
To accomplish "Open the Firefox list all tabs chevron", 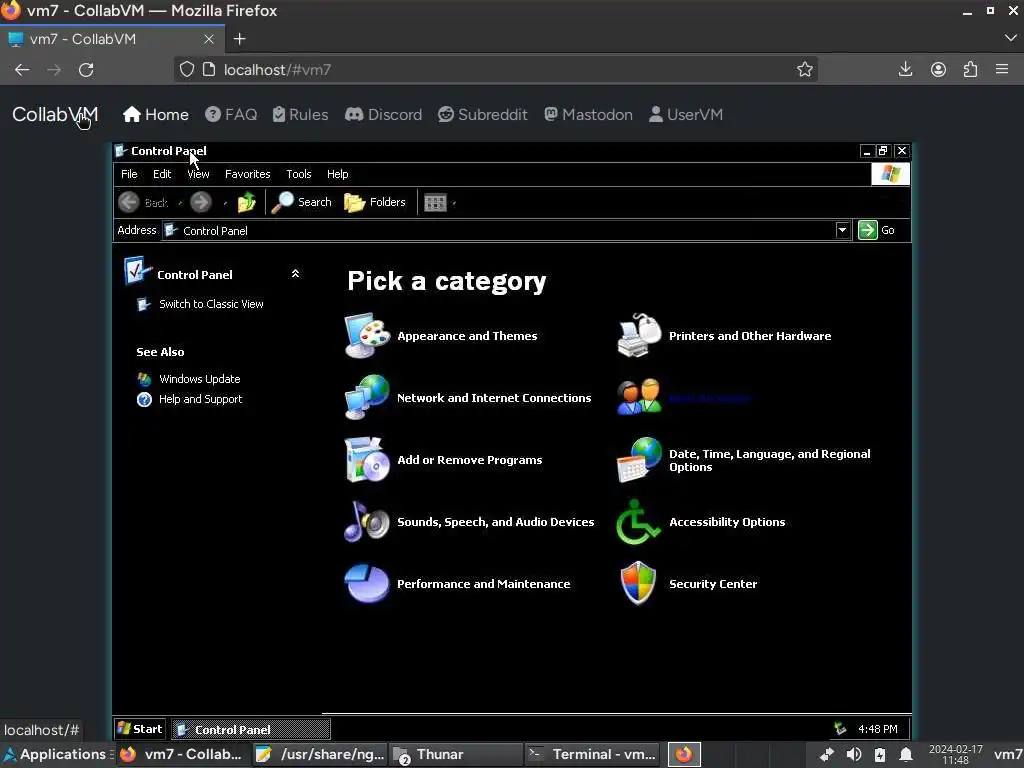I will pos(1010,39).
